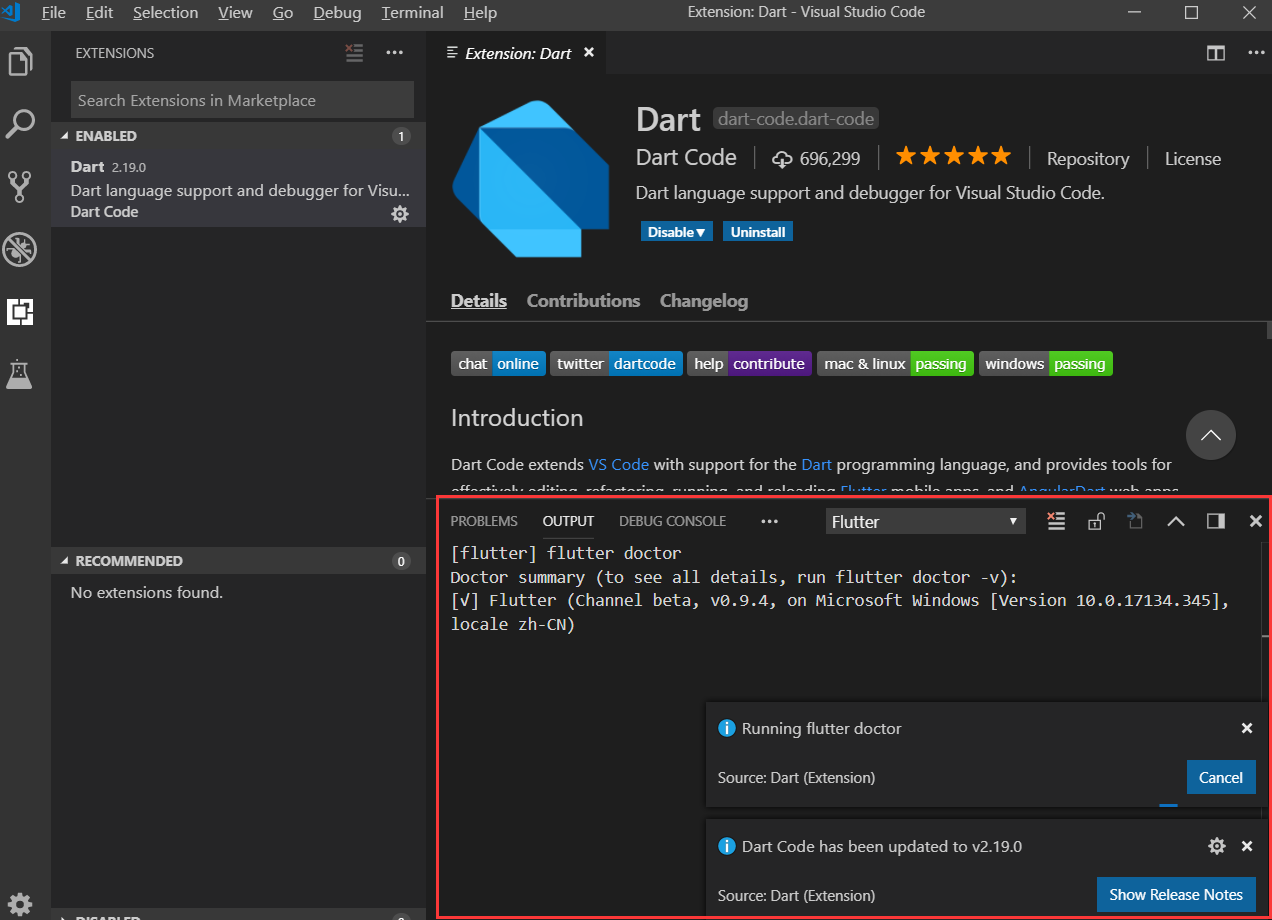Open the Edit menu
Image resolution: width=1272 pixels, height=920 pixels.
pos(99,13)
